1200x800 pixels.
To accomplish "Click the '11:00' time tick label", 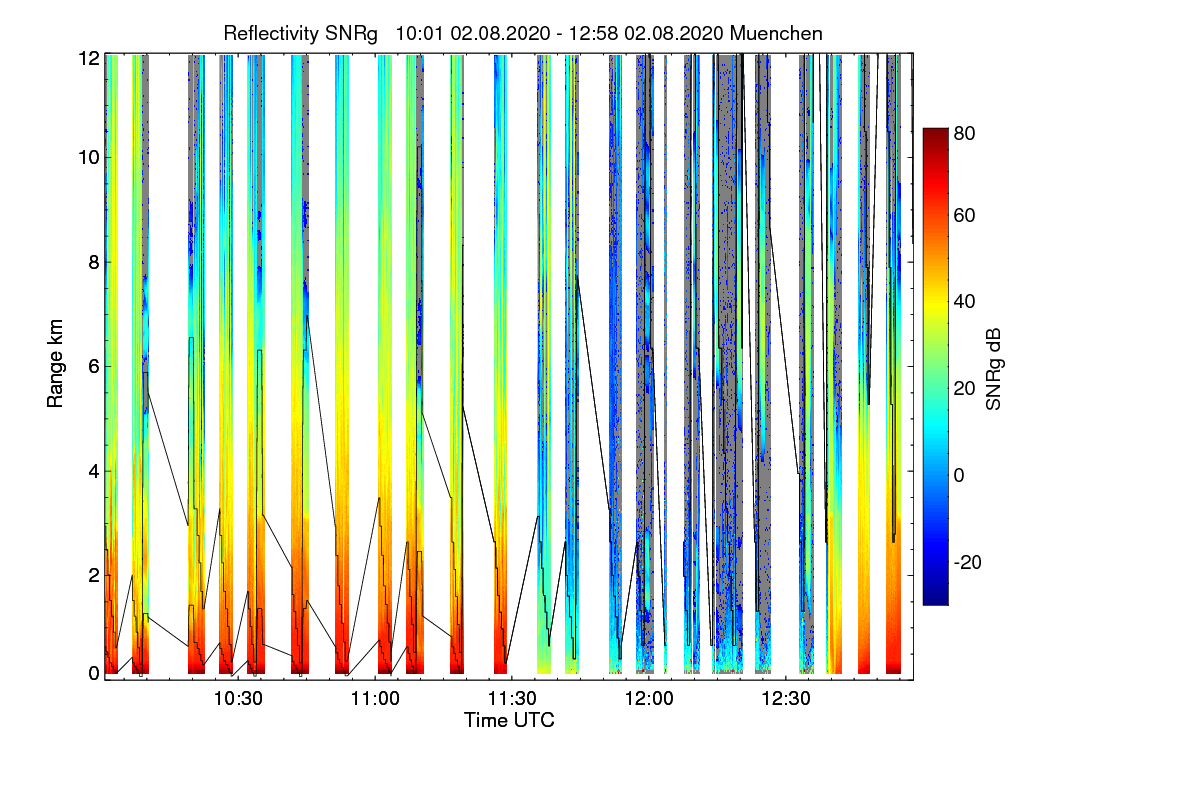I will (376, 698).
